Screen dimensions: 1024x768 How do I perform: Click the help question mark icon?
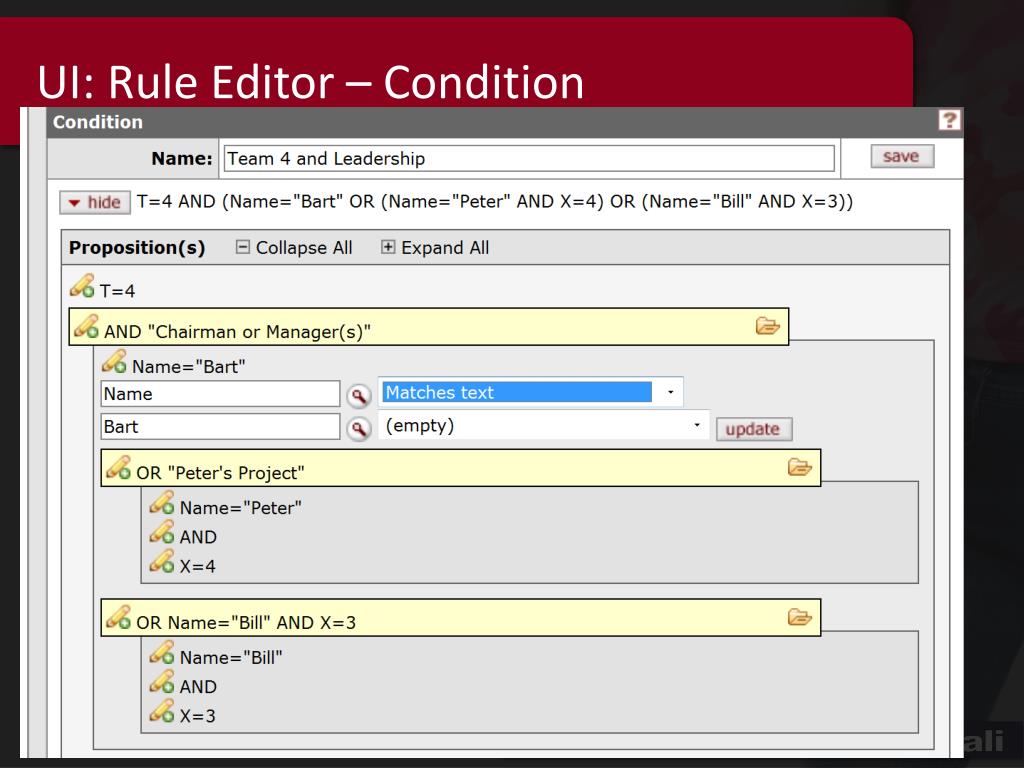[x=950, y=122]
